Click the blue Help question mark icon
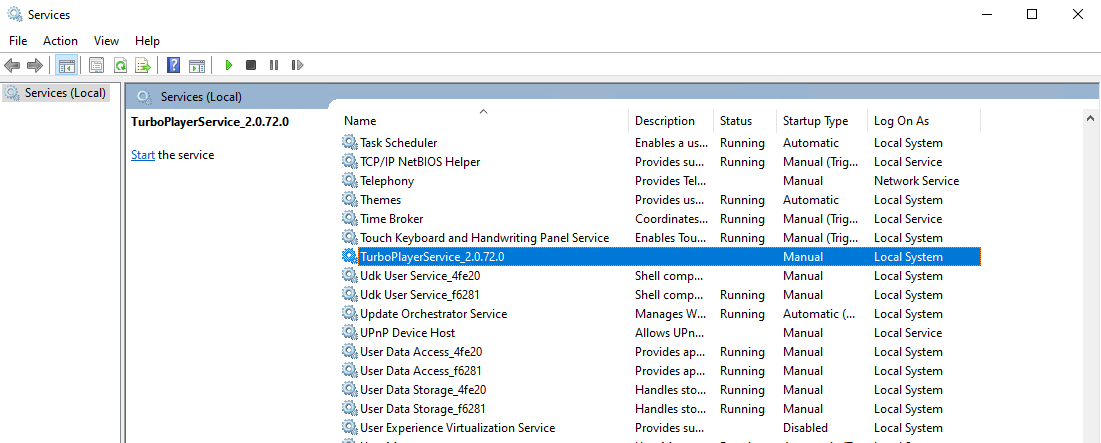The width and height of the screenshot is (1101, 443). coord(173,65)
